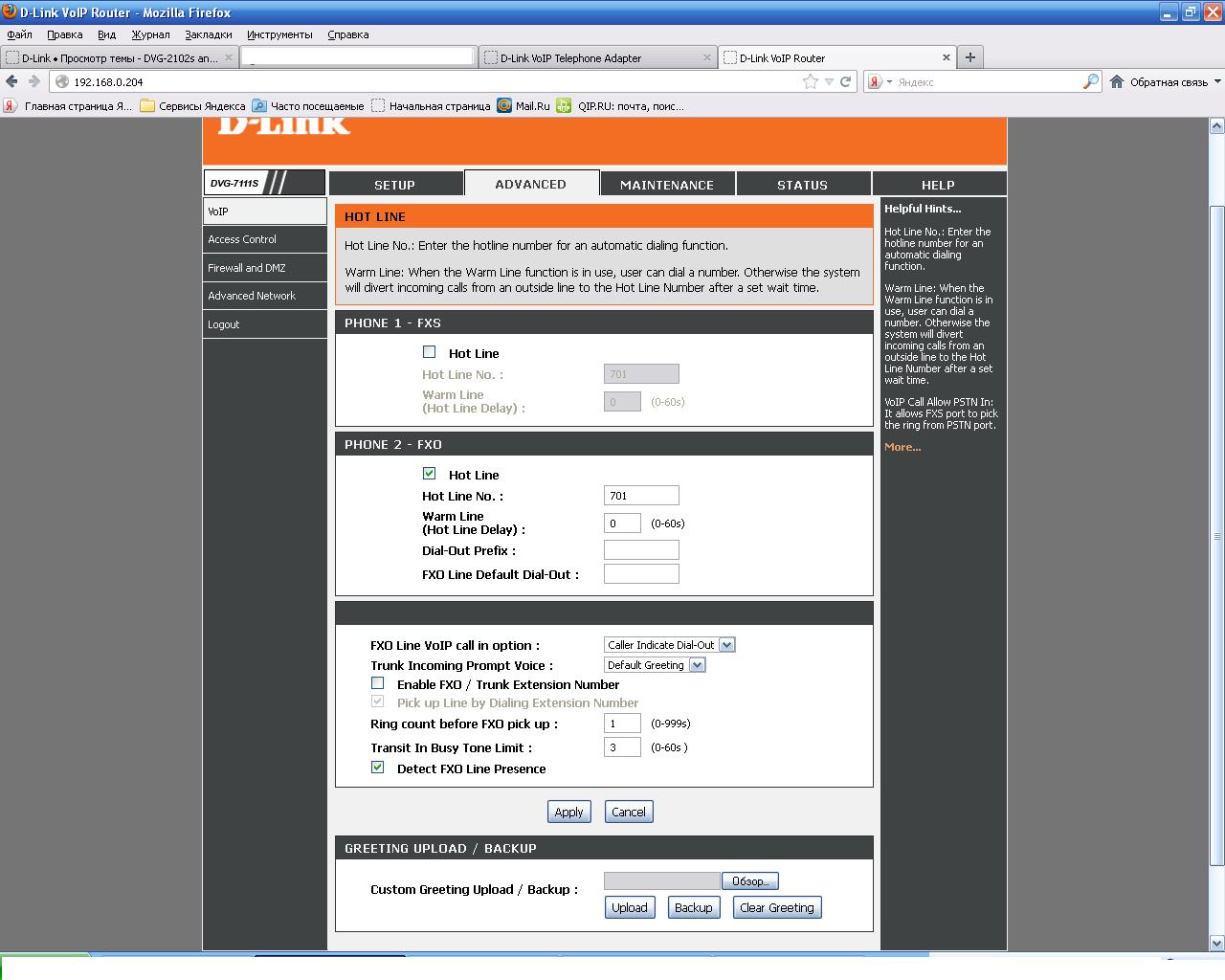The image size is (1225, 980).
Task: Switch to the ADVANCED tab
Action: [x=531, y=184]
